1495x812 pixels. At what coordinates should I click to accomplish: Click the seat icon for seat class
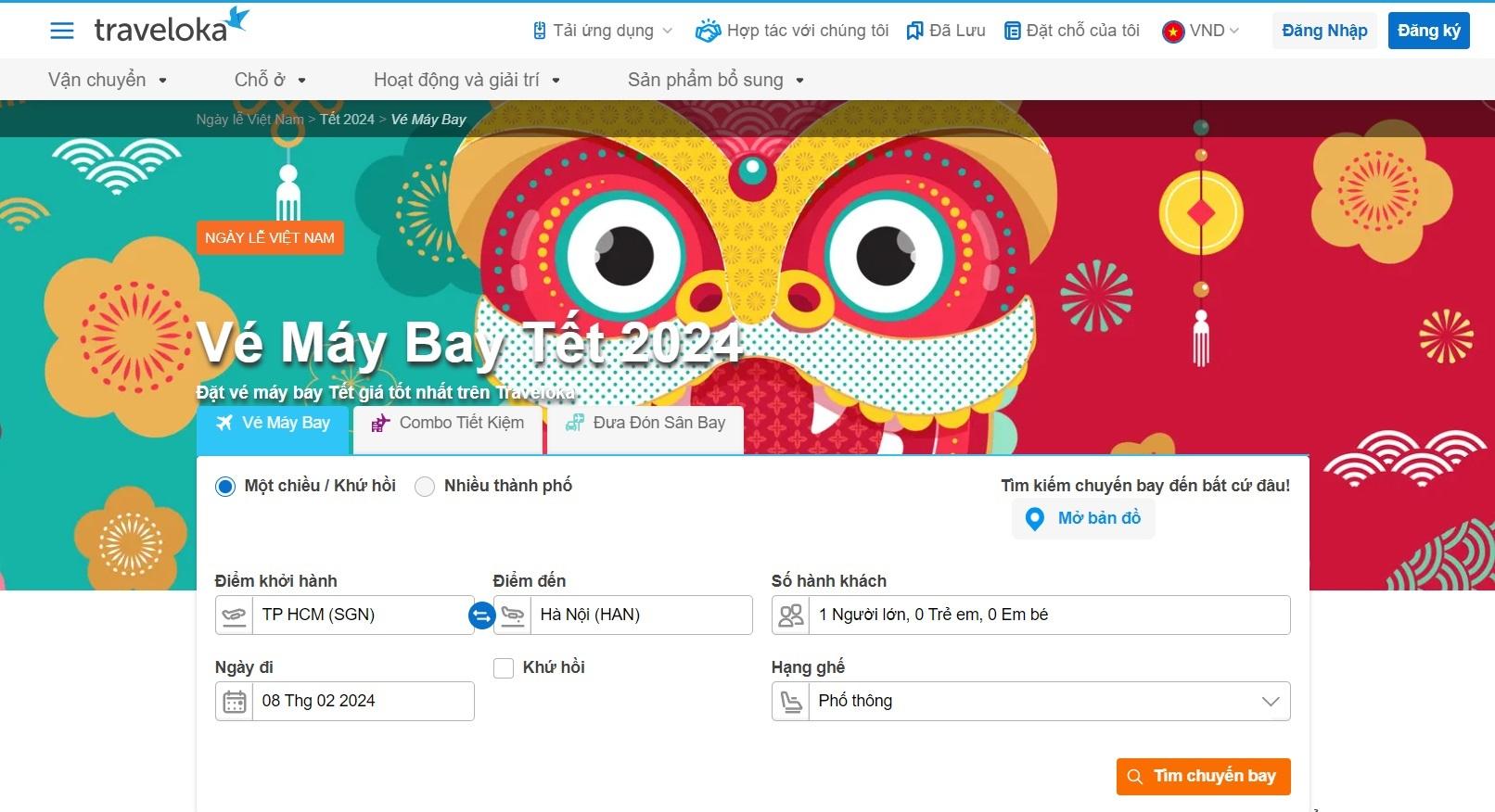(x=791, y=702)
